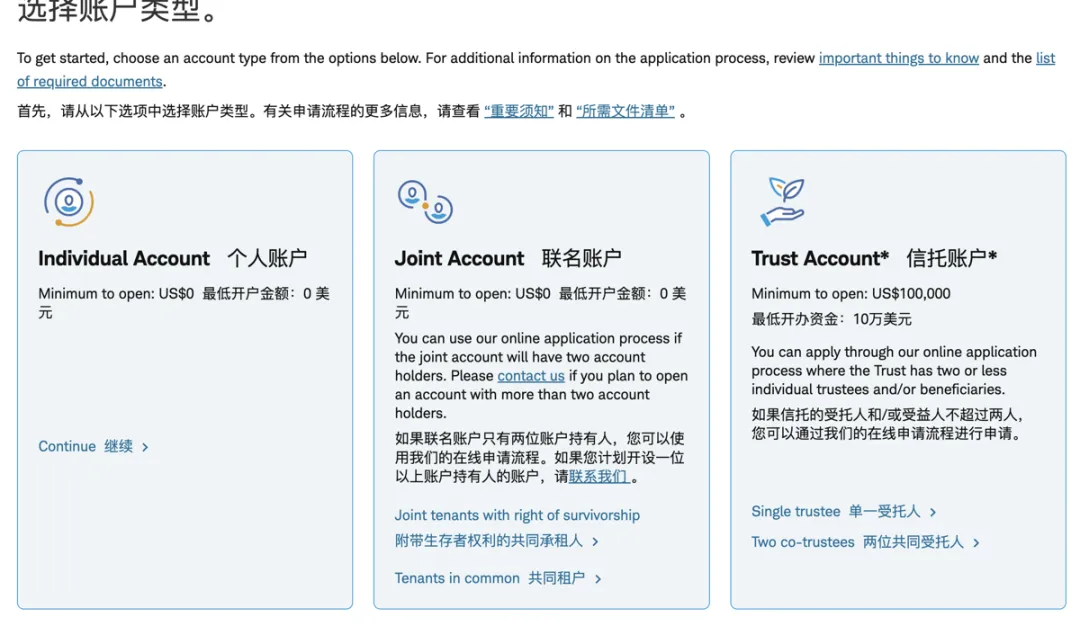Choose the Two co-trustees option
Screen dimensions: 1080x626
(865, 542)
